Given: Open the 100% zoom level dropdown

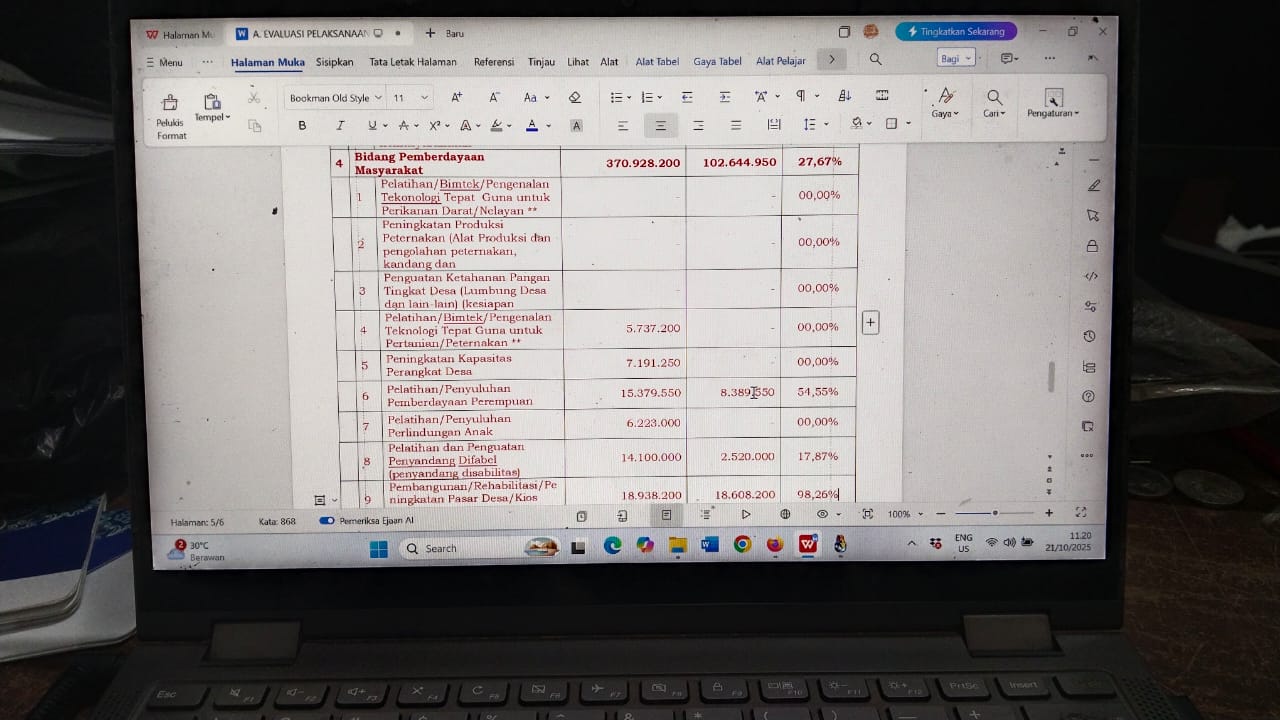Looking at the screenshot, I should [x=904, y=514].
